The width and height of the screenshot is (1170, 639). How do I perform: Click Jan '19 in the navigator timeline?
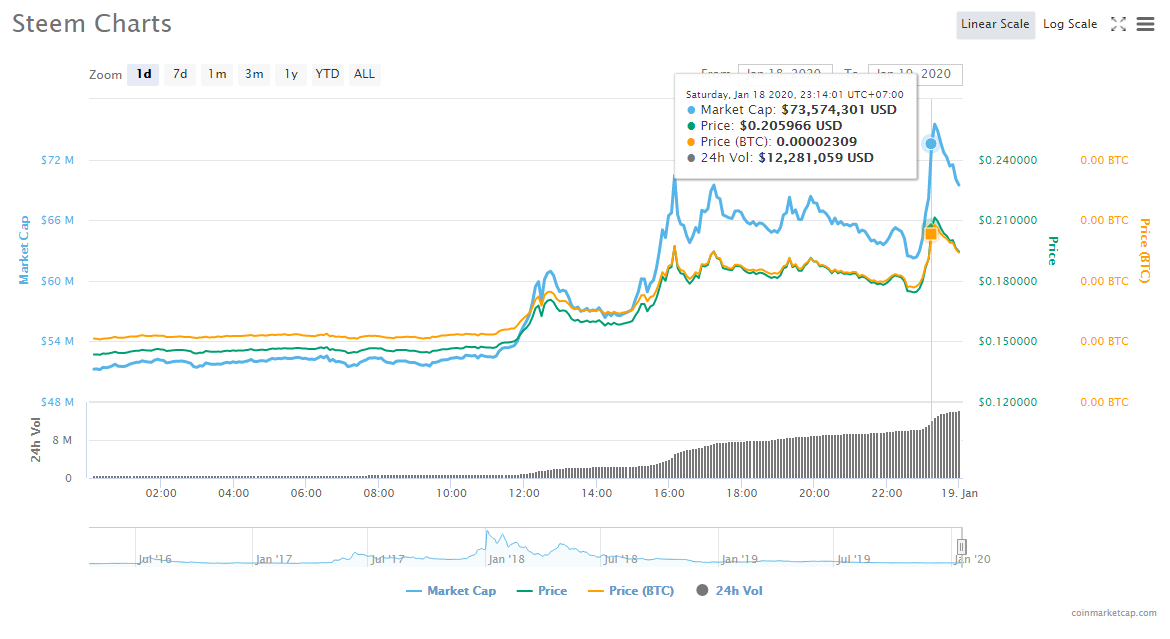pos(739,559)
